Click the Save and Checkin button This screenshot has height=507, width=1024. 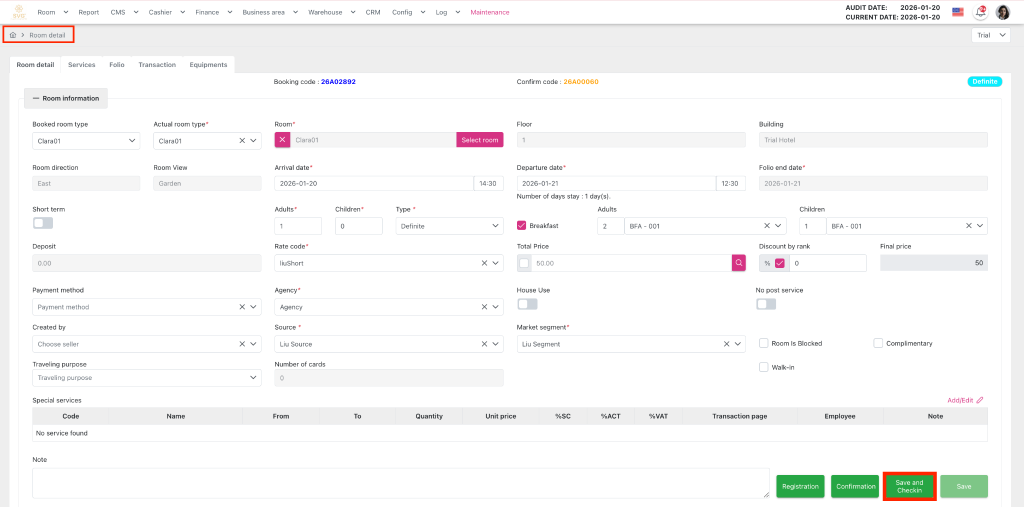[x=908, y=486]
